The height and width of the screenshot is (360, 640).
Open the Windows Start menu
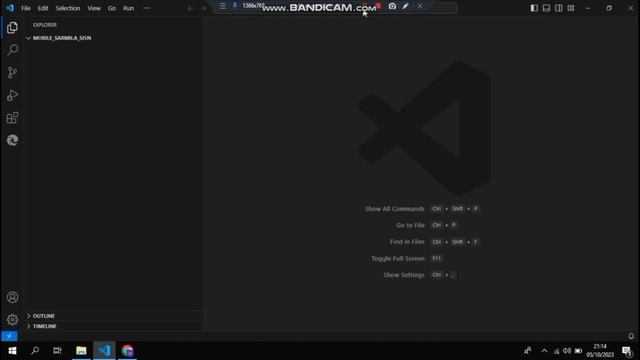click(12, 351)
